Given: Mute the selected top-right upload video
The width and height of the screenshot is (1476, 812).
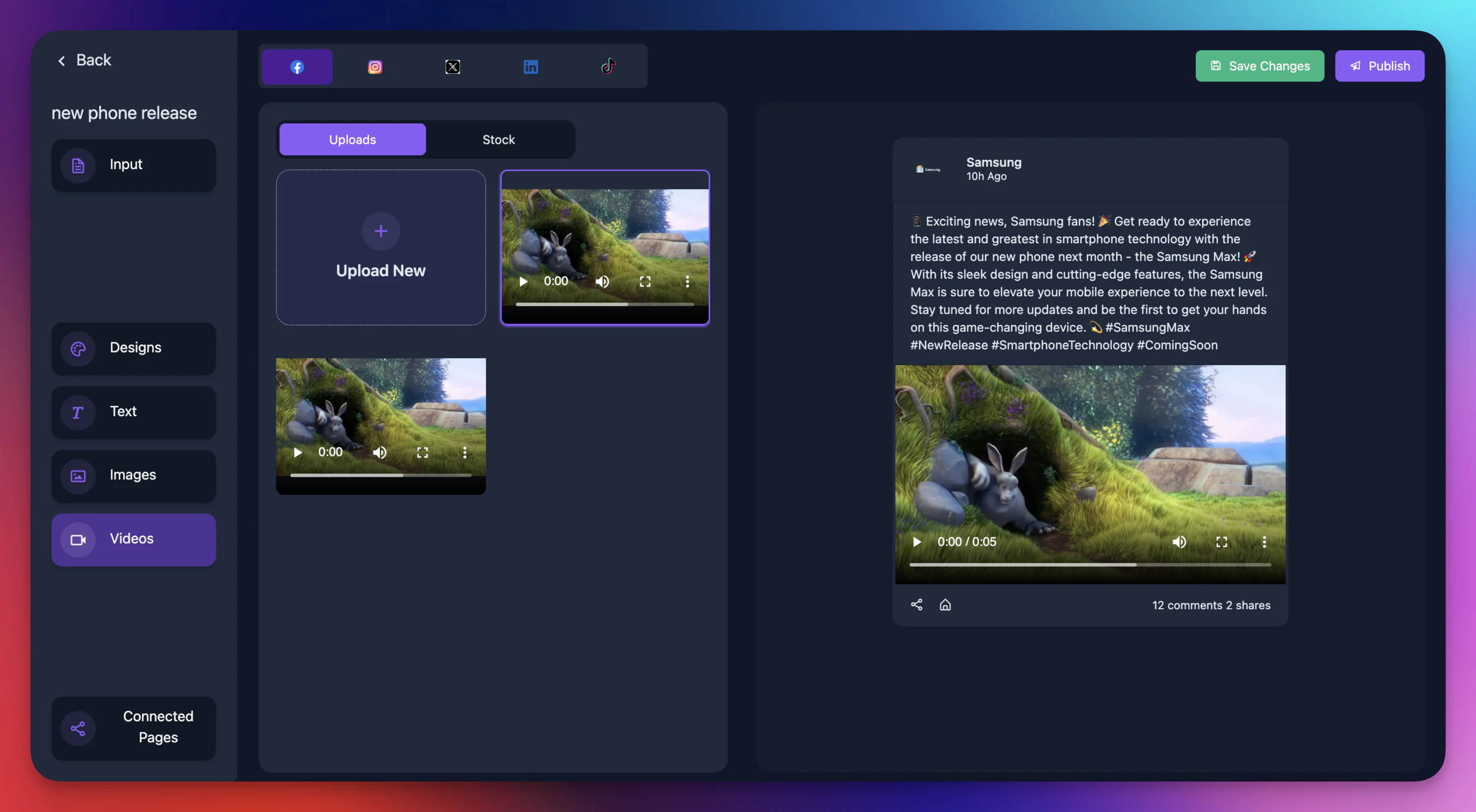Looking at the screenshot, I should pyautogui.click(x=602, y=281).
